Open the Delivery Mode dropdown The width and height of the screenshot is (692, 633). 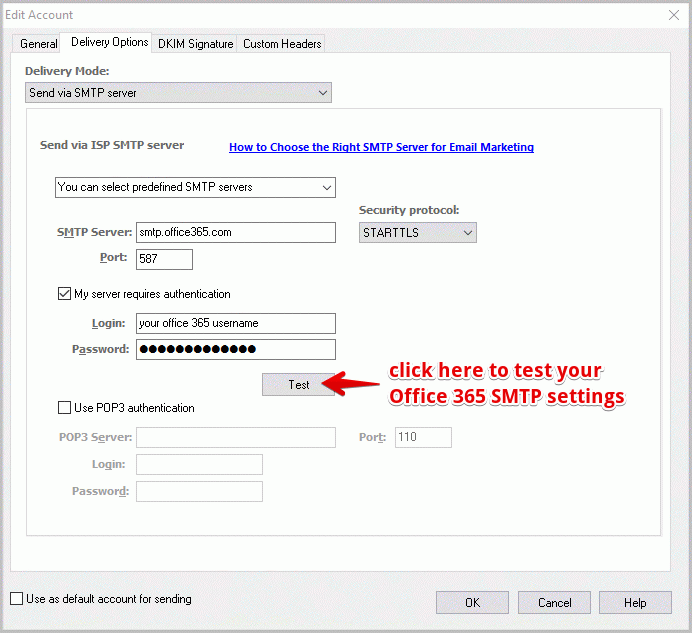click(x=178, y=93)
